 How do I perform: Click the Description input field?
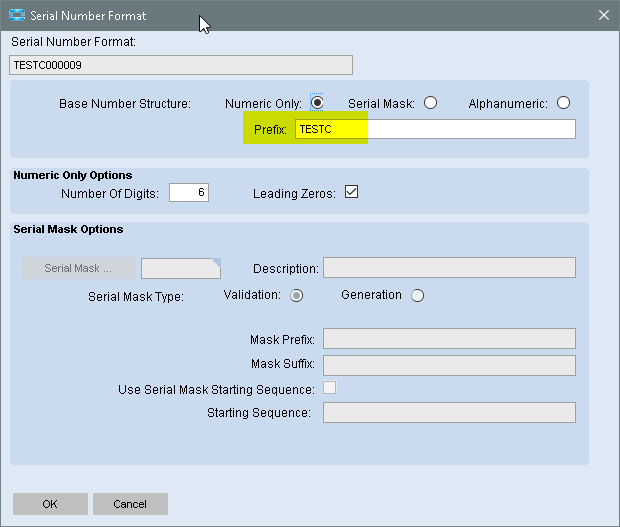449,268
